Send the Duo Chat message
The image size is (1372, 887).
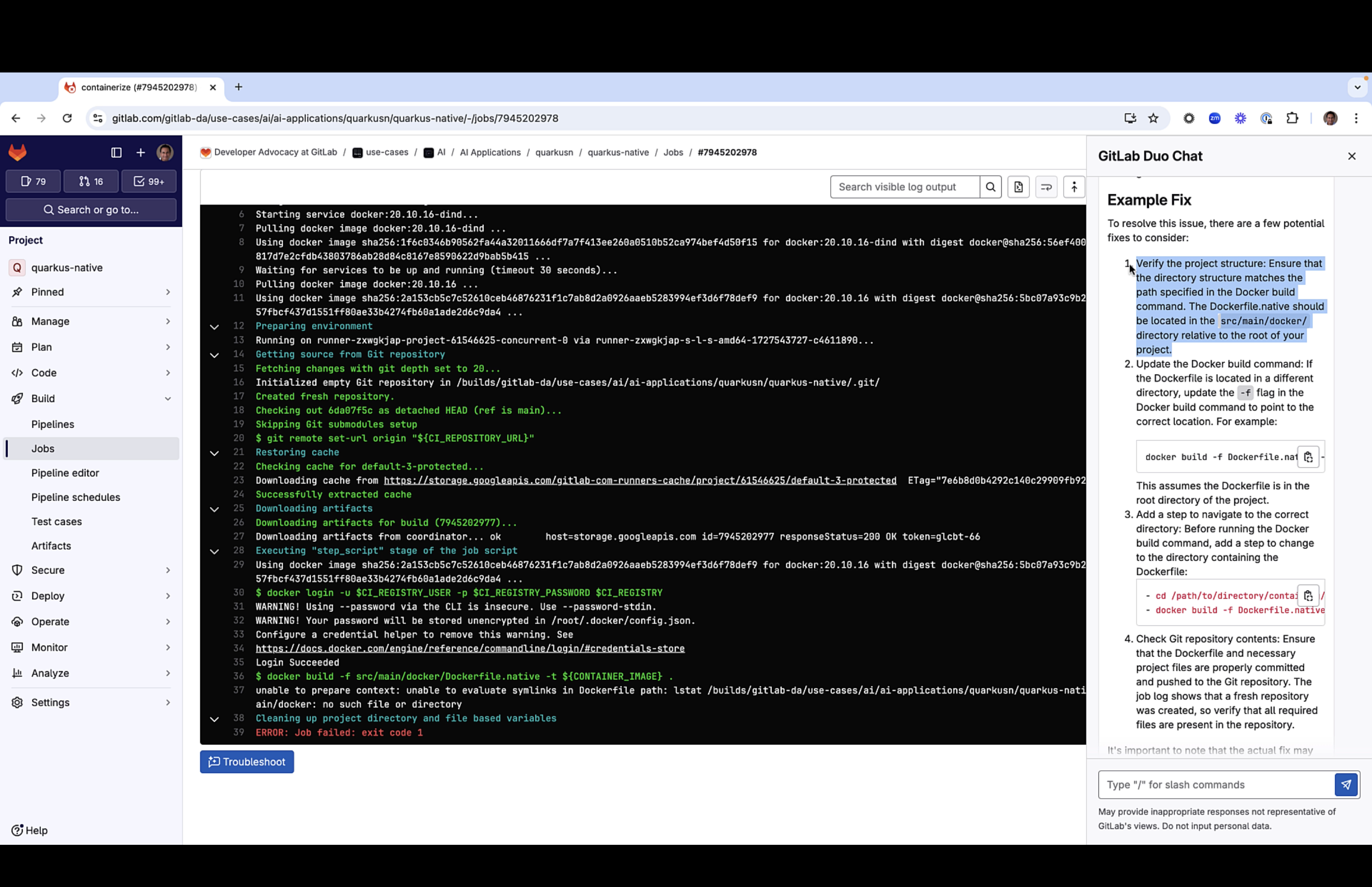point(1346,784)
